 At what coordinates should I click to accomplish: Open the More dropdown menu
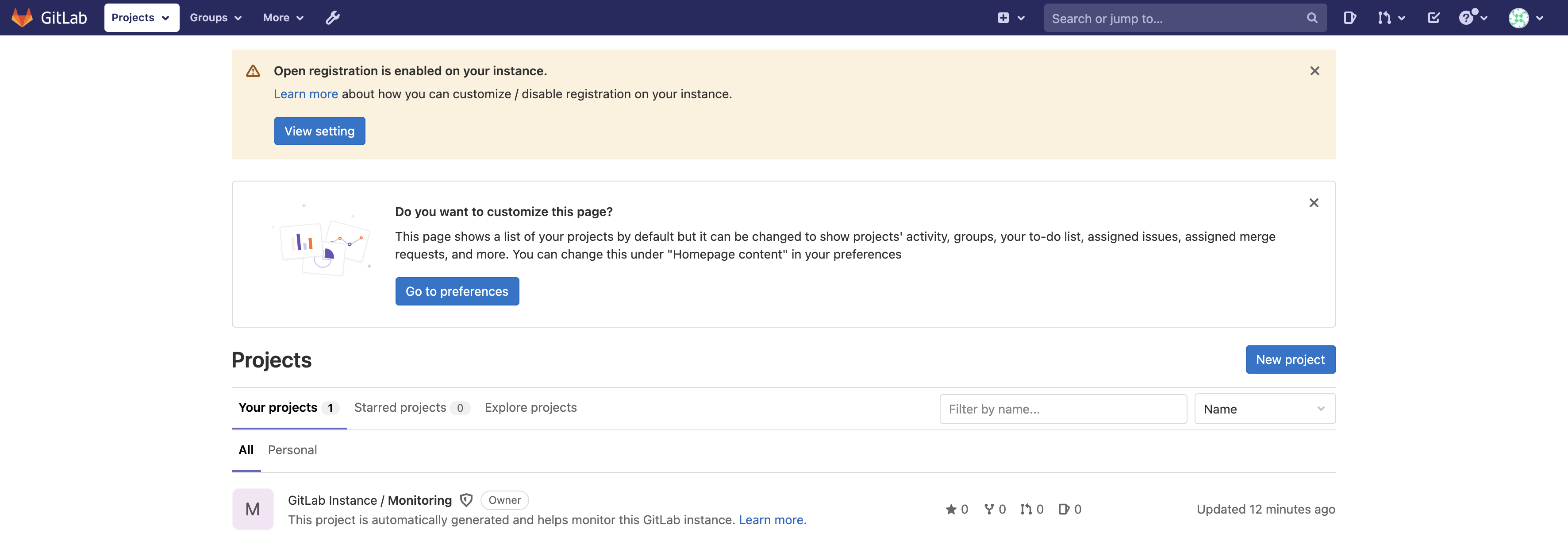[x=283, y=18]
